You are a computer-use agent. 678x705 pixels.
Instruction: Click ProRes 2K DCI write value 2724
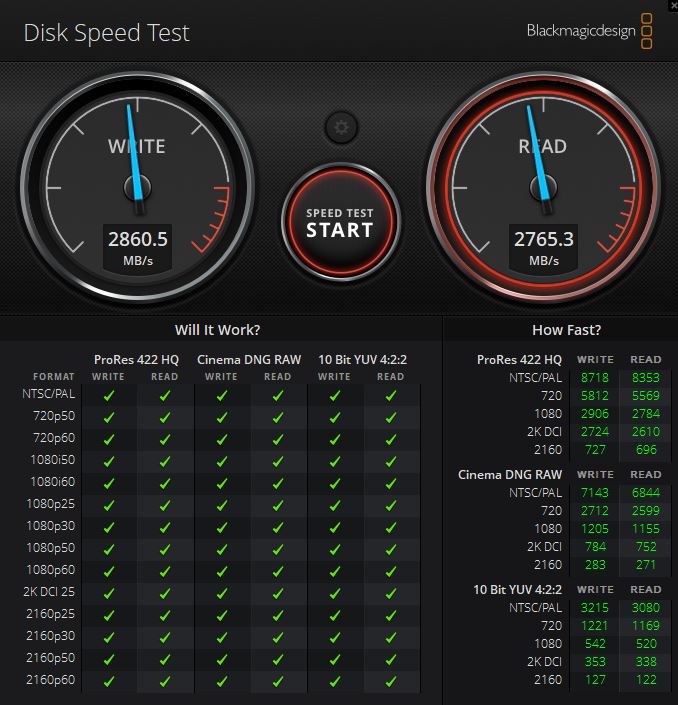[x=594, y=432]
